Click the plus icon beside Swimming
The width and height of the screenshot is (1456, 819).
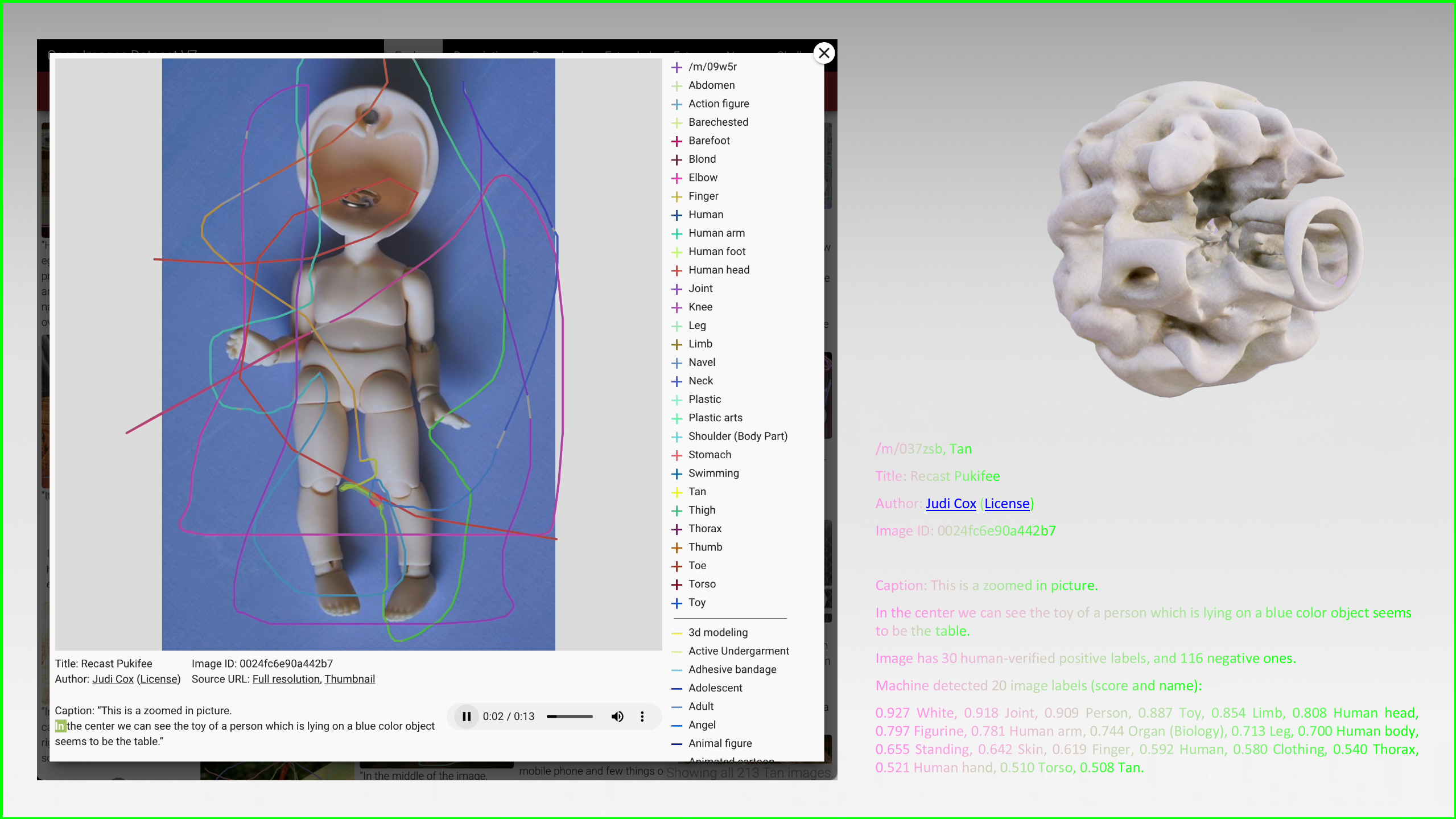677,474
